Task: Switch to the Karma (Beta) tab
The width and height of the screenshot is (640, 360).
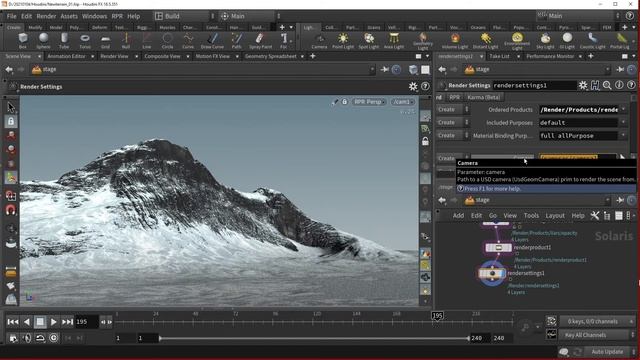Action: point(484,97)
